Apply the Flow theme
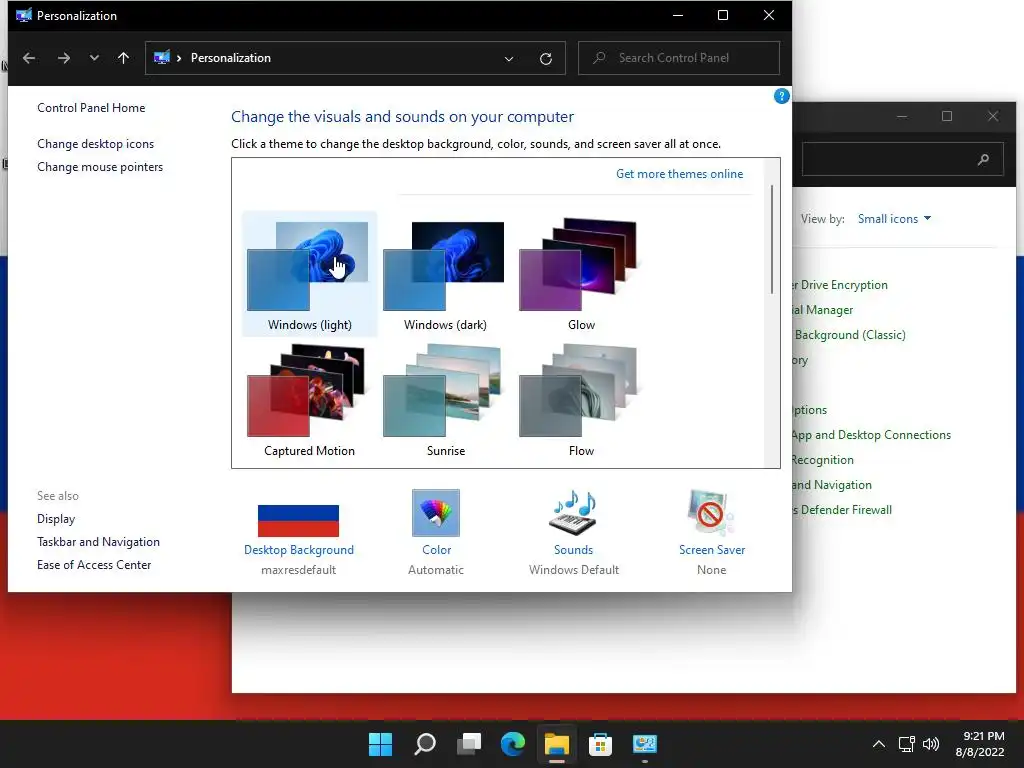 tap(580, 400)
